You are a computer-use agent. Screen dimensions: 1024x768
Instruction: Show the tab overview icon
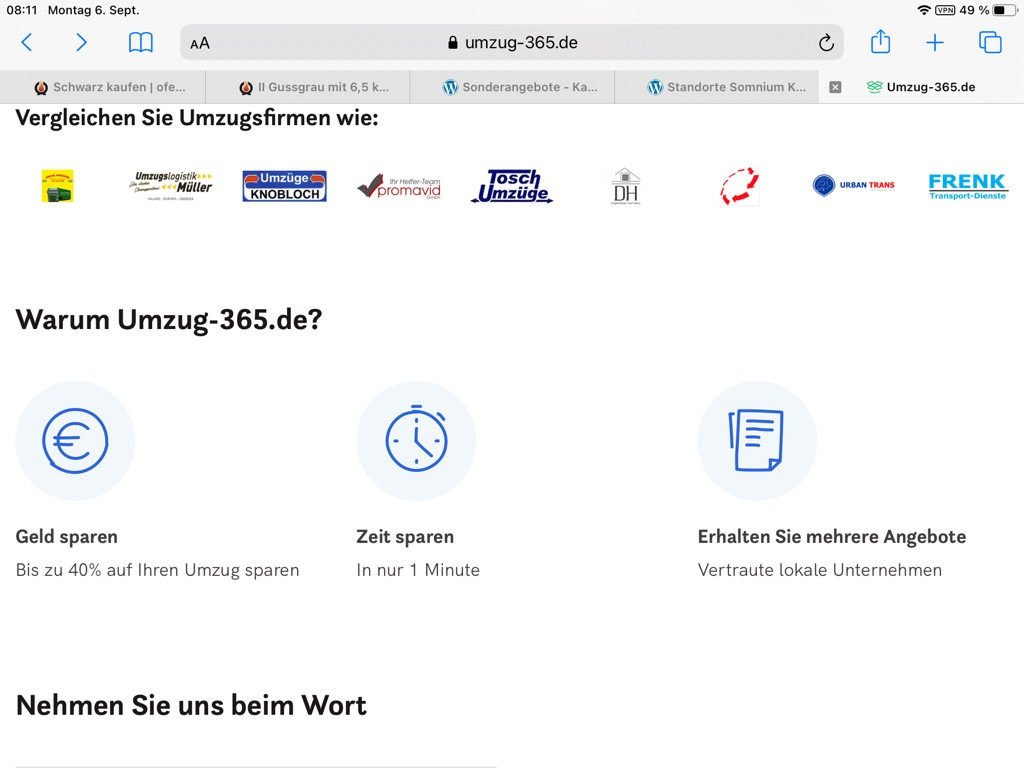990,42
